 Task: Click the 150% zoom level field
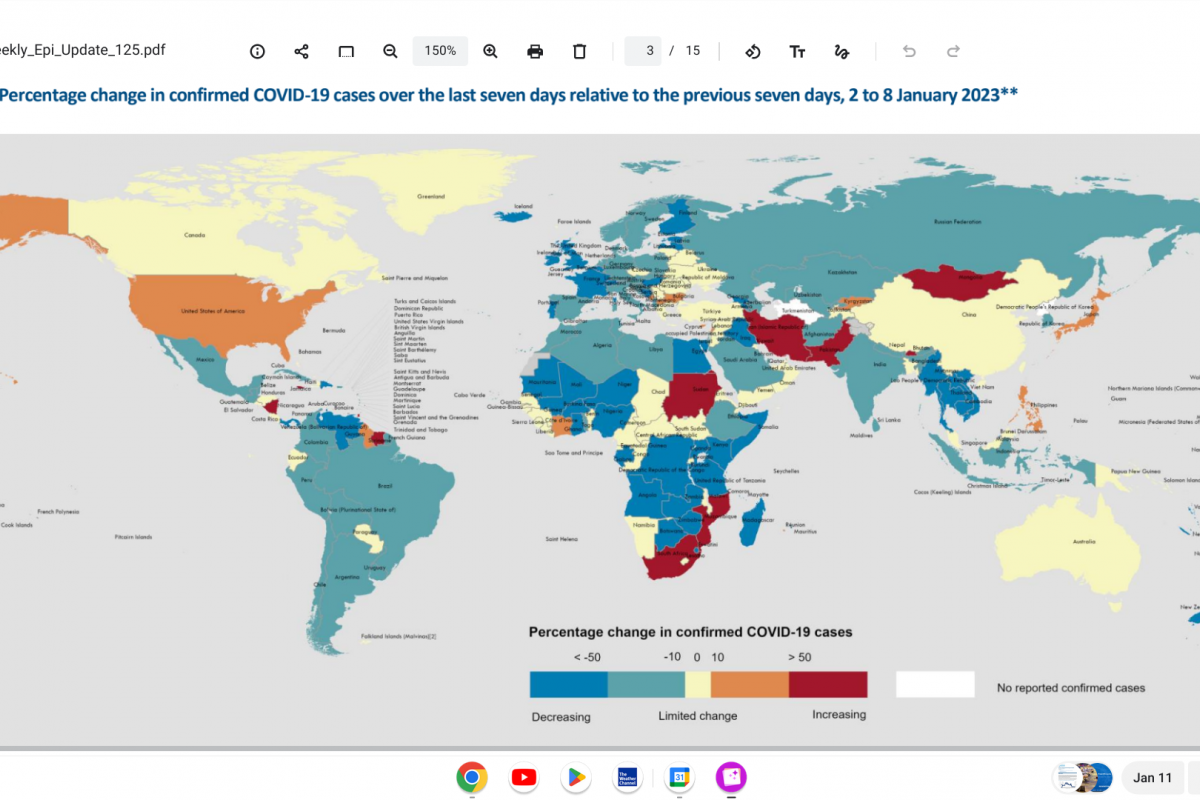[440, 51]
